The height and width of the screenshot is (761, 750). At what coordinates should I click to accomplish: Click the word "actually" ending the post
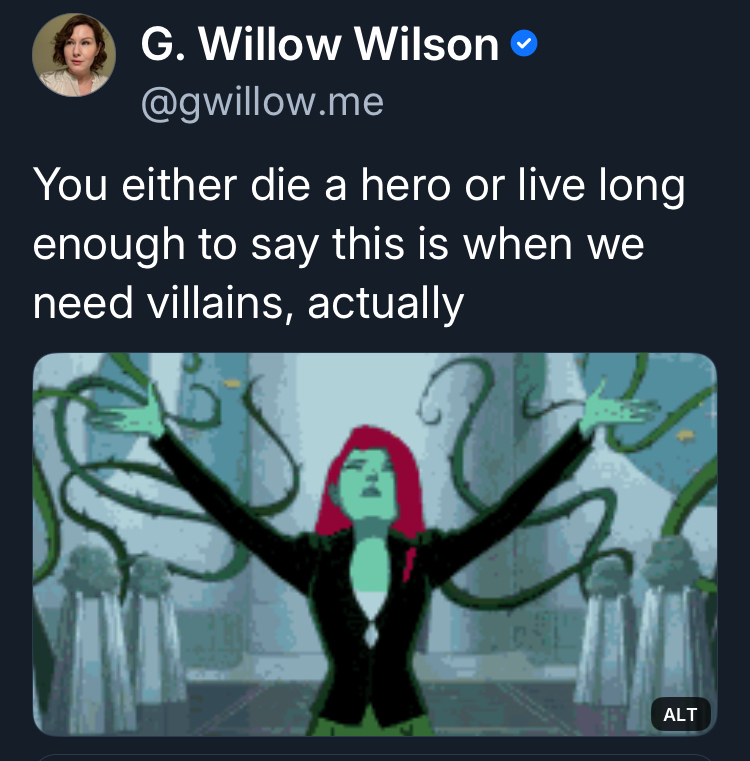386,304
